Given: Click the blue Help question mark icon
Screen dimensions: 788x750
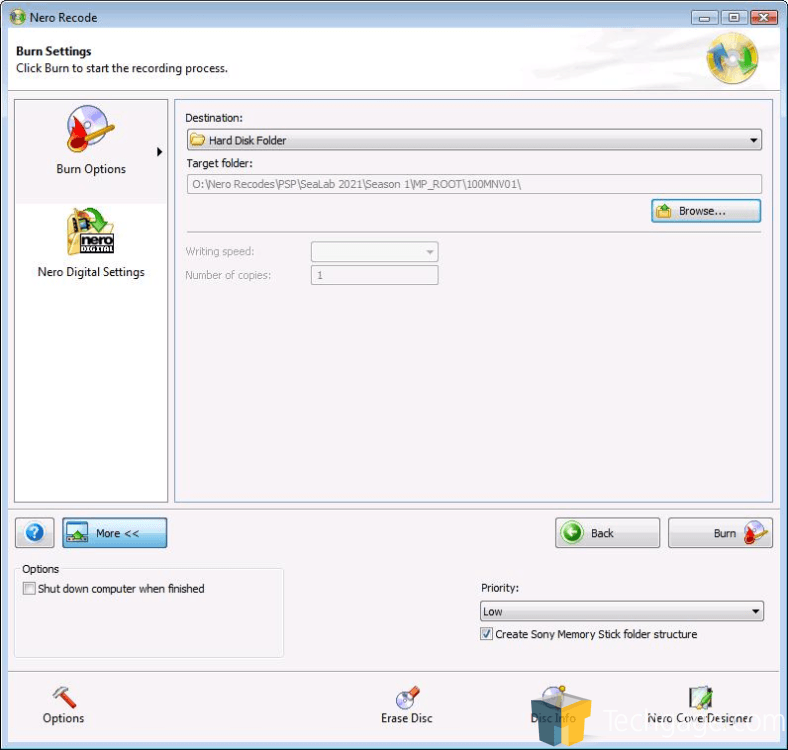Looking at the screenshot, I should (x=34, y=532).
